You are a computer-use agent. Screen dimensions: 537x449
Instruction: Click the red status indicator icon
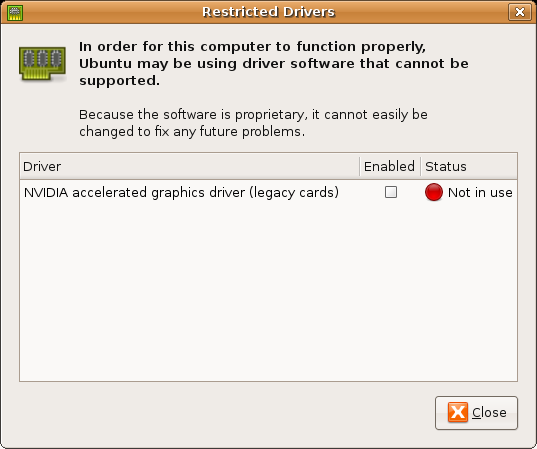click(x=434, y=192)
